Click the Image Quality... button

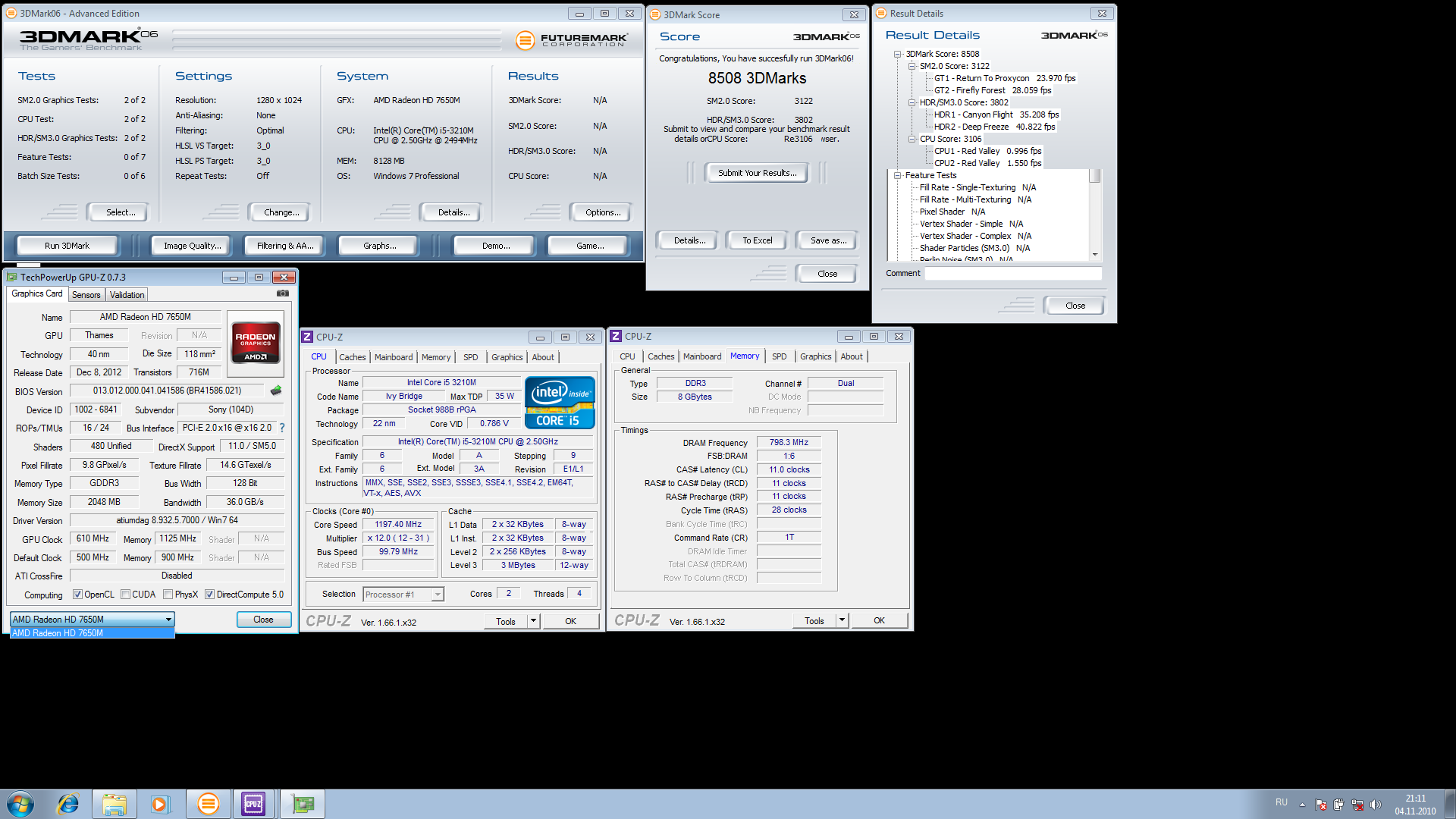(193, 246)
